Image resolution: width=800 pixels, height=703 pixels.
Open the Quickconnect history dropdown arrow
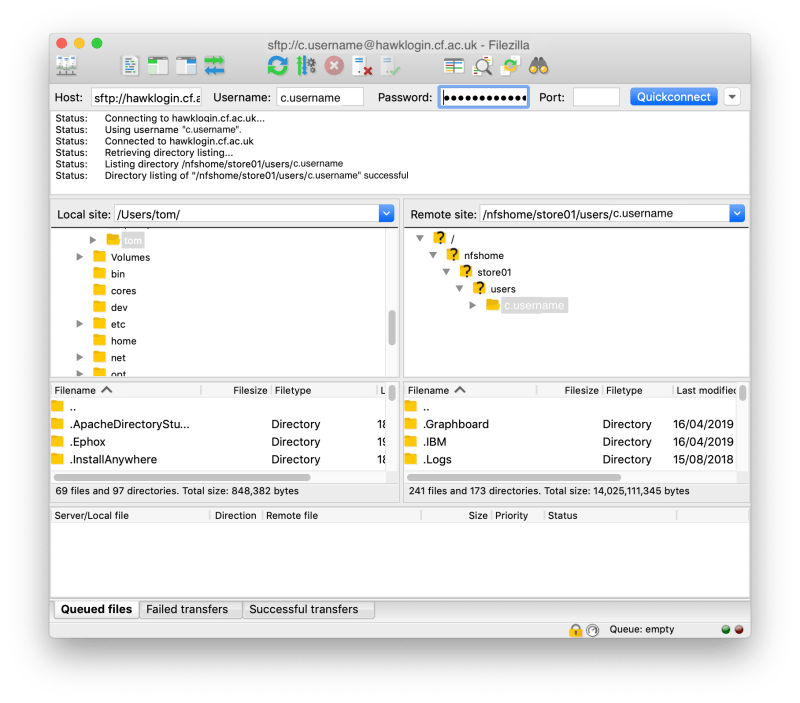tap(732, 97)
